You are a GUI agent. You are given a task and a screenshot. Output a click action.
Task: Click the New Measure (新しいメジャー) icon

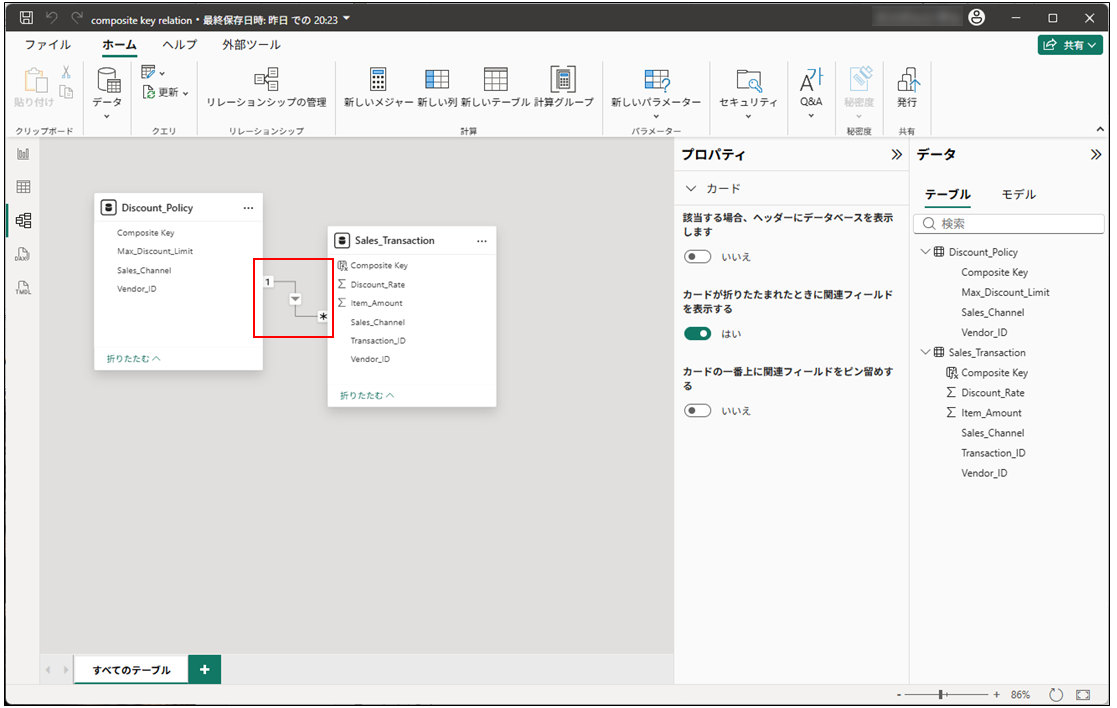point(378,81)
